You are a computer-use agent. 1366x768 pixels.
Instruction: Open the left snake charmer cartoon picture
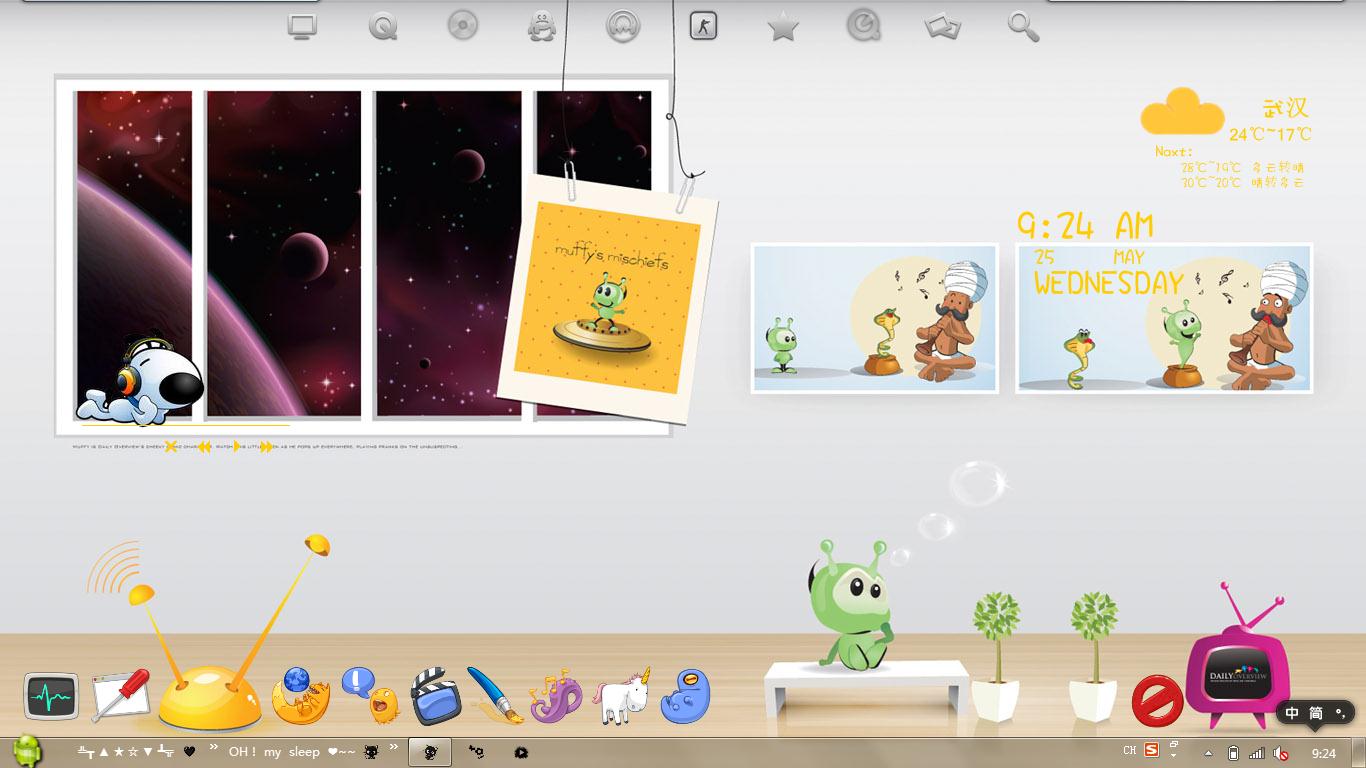875,318
